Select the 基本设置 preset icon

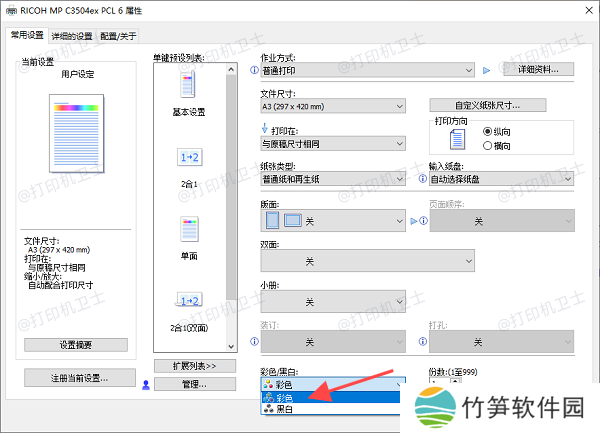pos(189,86)
